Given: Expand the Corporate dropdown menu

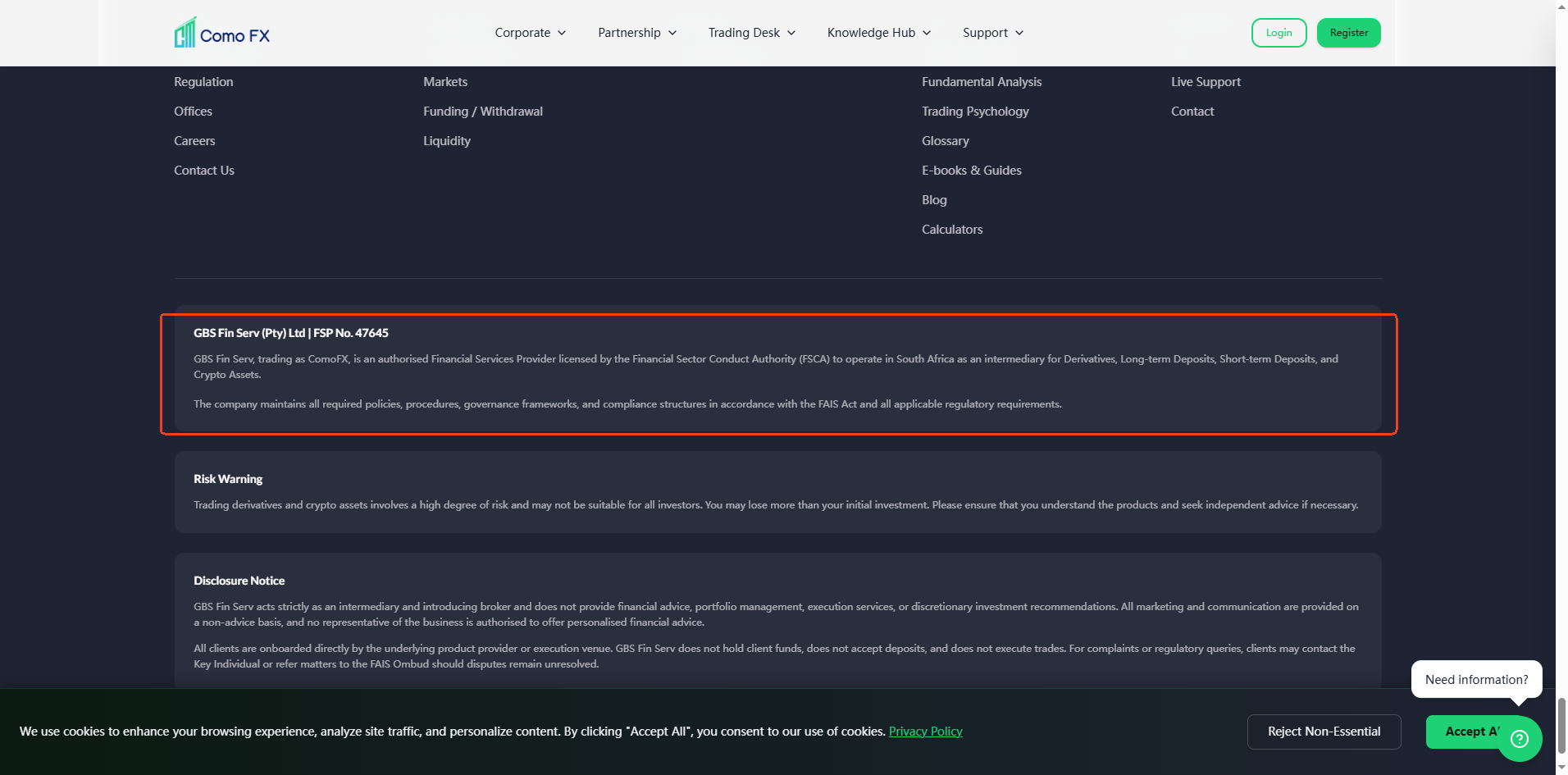Looking at the screenshot, I should [531, 33].
